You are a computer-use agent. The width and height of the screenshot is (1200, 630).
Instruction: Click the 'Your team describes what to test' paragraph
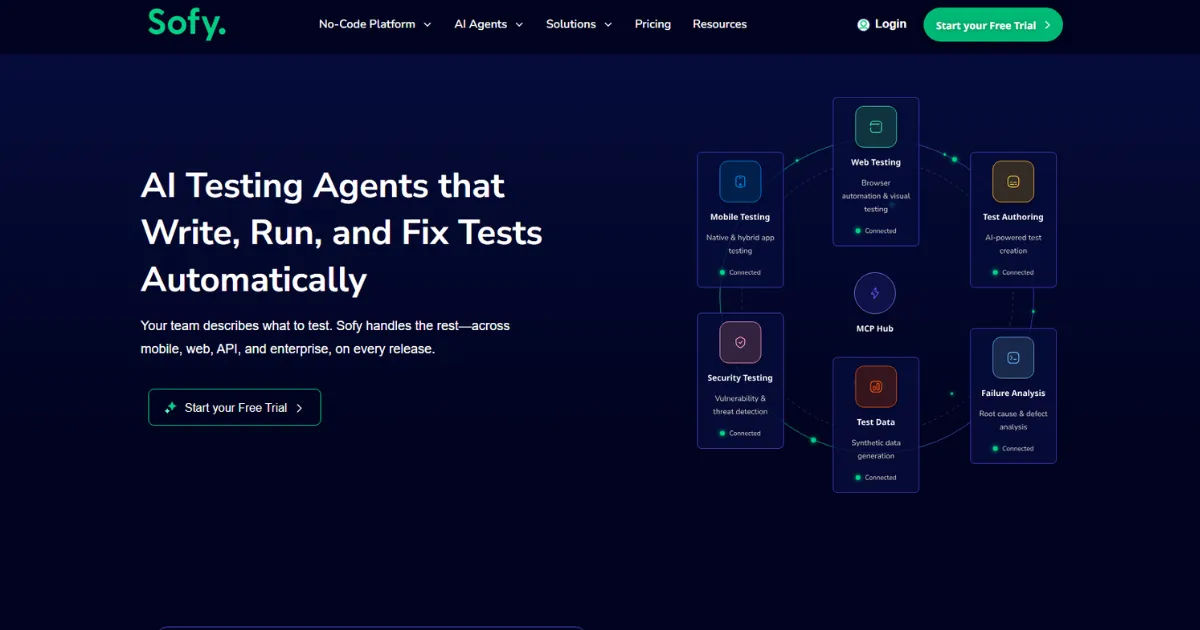coord(325,338)
